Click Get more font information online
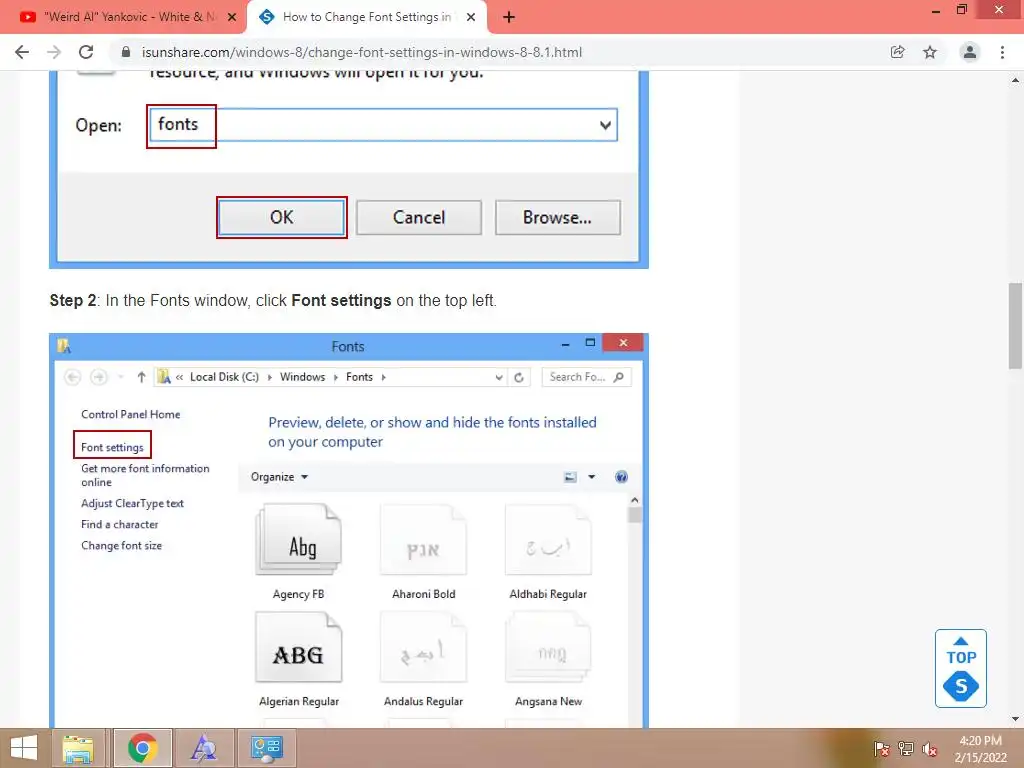The image size is (1024, 768). (x=145, y=475)
